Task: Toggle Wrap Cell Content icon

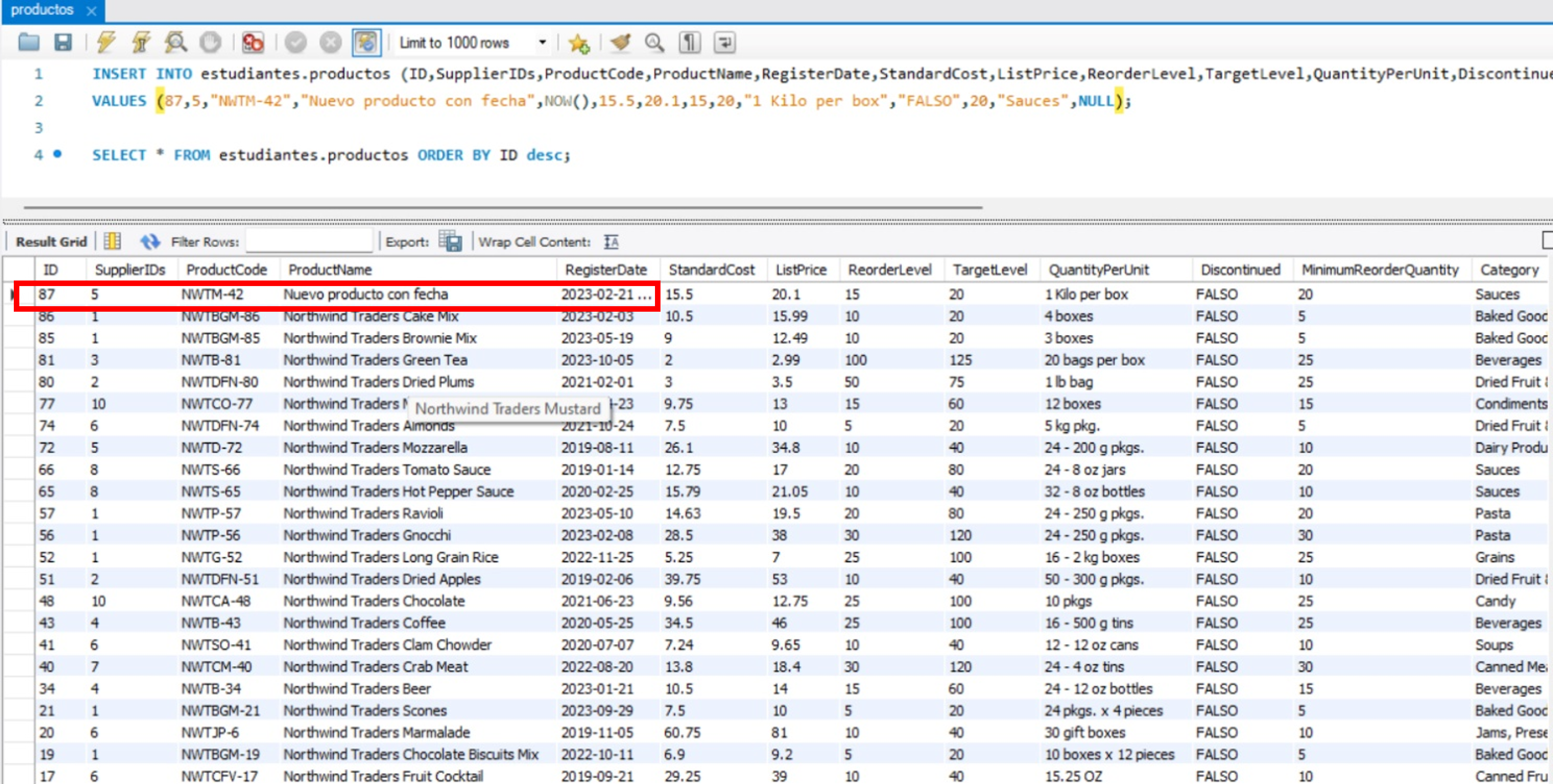Action: [x=611, y=242]
